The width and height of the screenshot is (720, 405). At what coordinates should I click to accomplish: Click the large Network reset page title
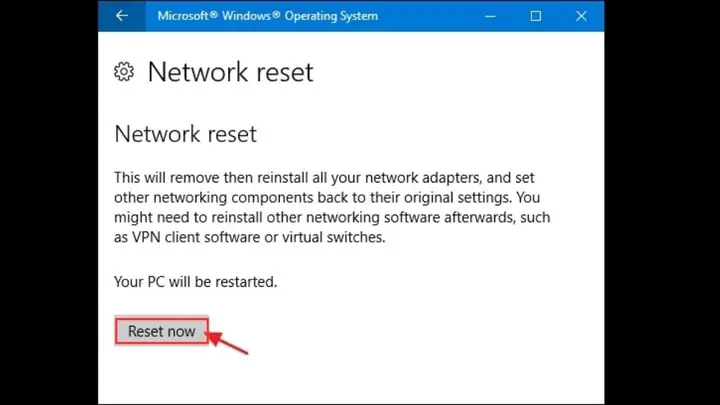pos(230,72)
